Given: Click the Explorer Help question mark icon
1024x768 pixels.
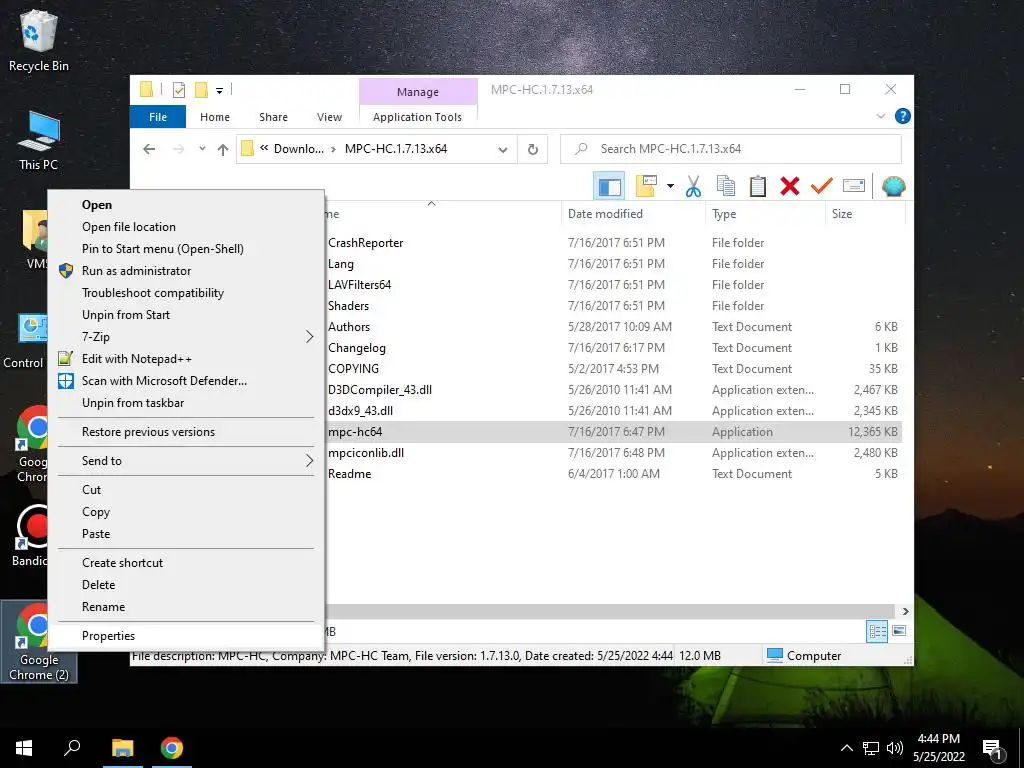Looking at the screenshot, I should 903,116.
